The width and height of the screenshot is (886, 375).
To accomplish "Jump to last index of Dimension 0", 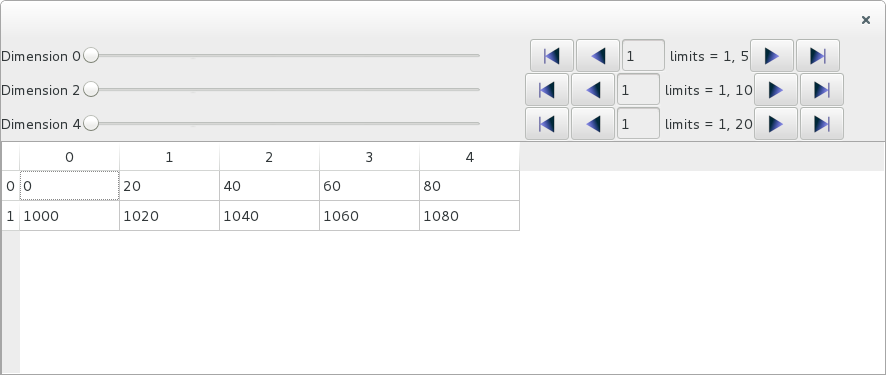I will pyautogui.click(x=818, y=56).
